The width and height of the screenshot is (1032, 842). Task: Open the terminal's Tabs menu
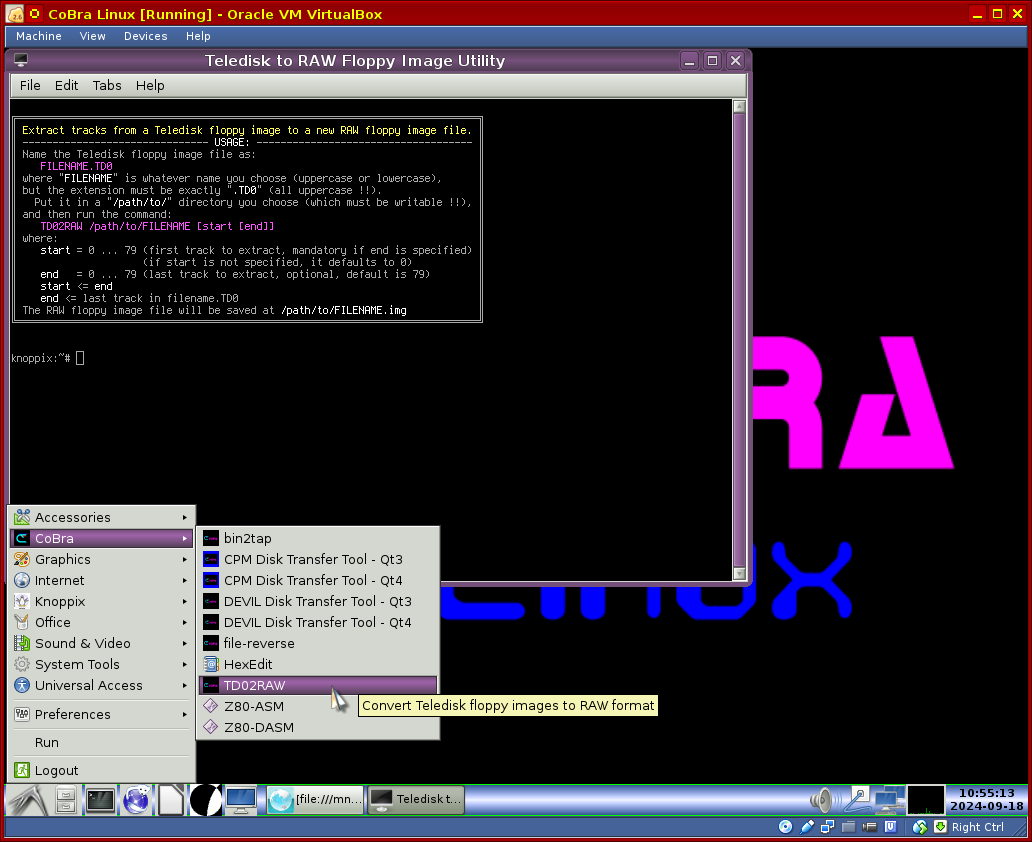click(107, 85)
